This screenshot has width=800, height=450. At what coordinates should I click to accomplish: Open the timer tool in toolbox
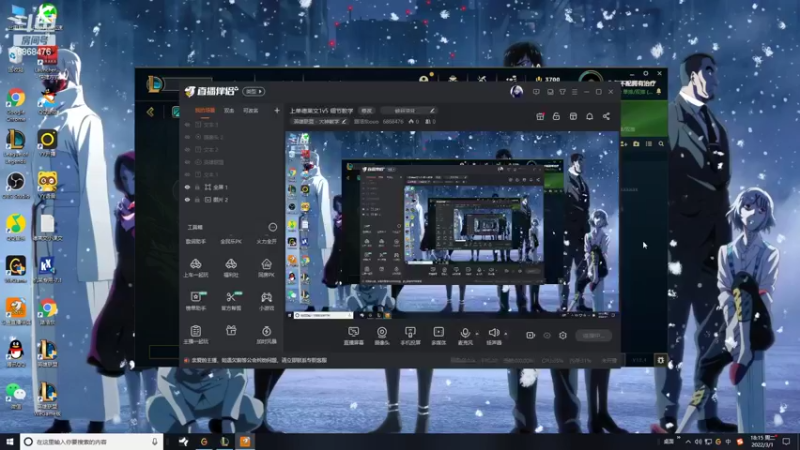[266, 335]
